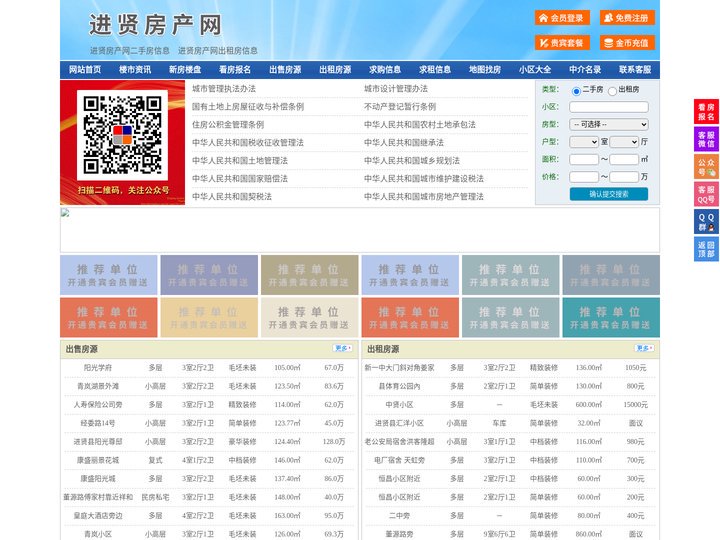Viewport: 720px width, 540px height.
Task: Click the pink 客服QQ号 sidebar icon
Action: coord(706,194)
